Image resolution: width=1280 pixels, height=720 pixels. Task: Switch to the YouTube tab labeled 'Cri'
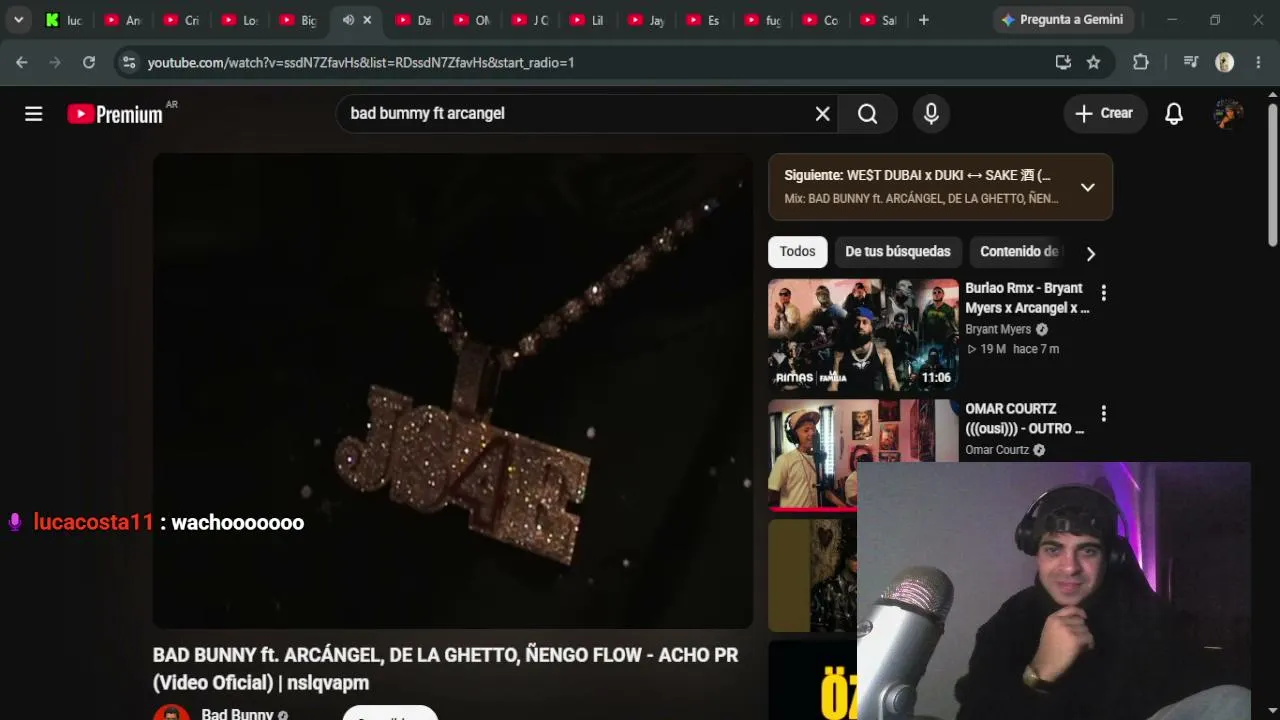181,20
